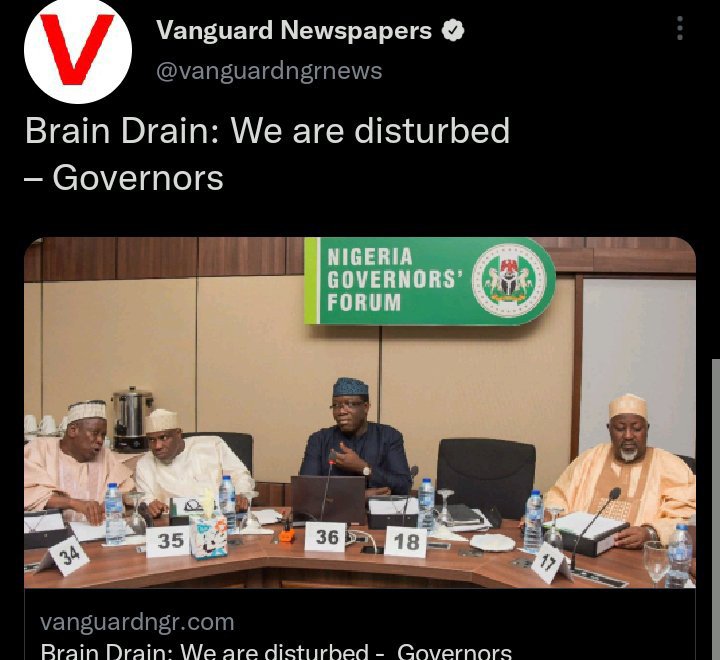Click the place card numbered 35
Viewport: 720px width, 660px height.
point(169,542)
